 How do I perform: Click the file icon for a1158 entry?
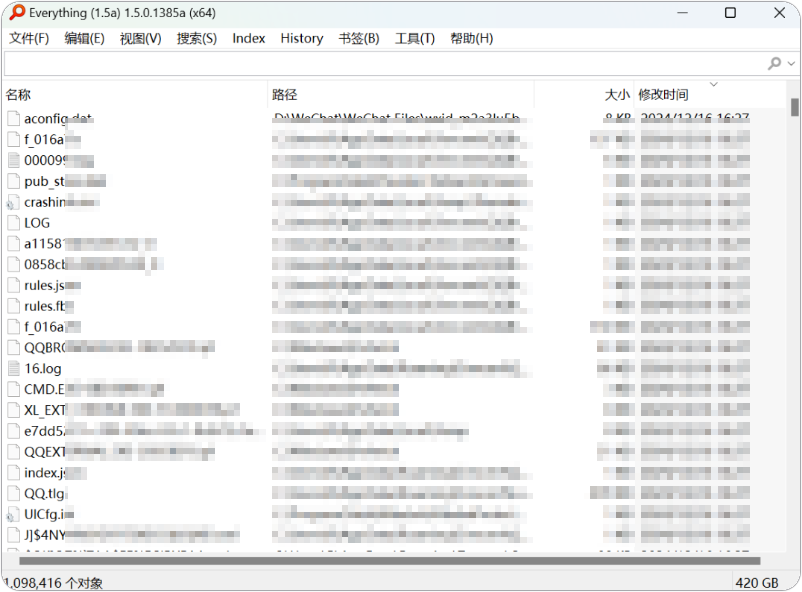tap(14, 244)
